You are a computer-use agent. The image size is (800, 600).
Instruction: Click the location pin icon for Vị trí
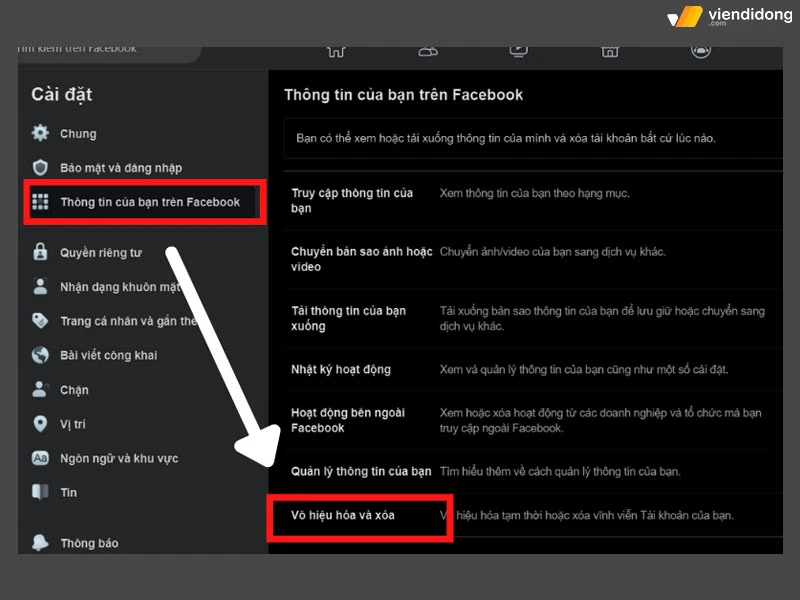[40, 424]
